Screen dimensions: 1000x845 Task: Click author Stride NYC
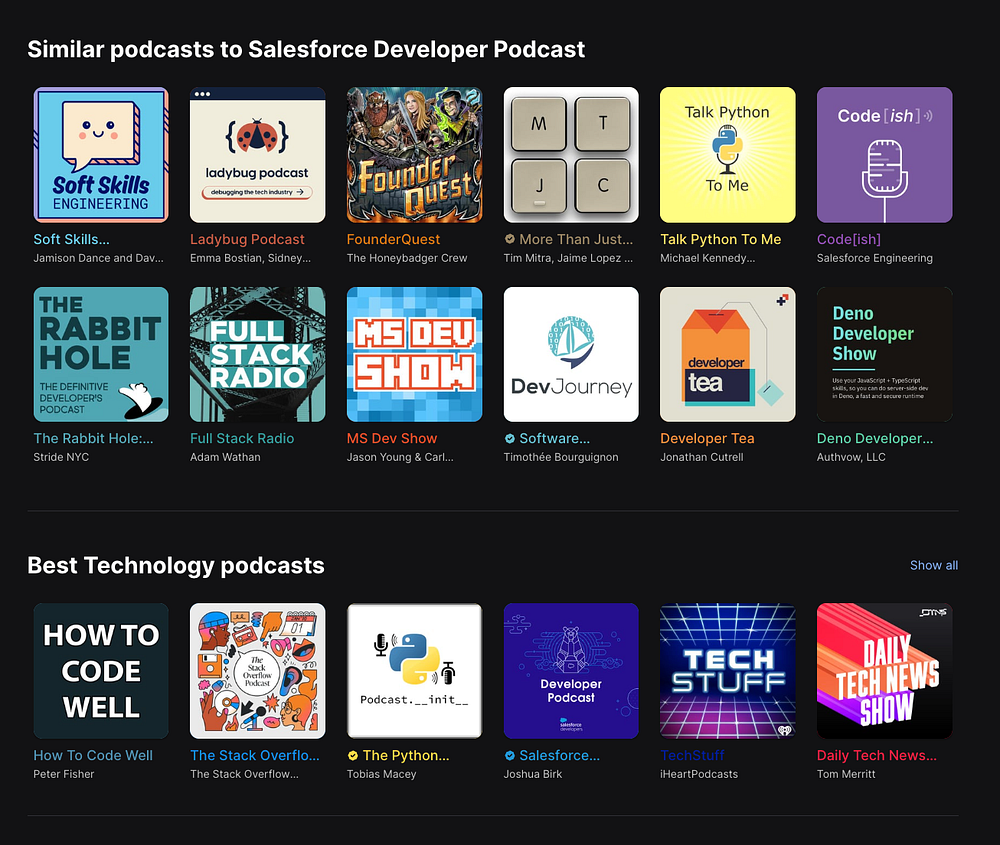[61, 457]
